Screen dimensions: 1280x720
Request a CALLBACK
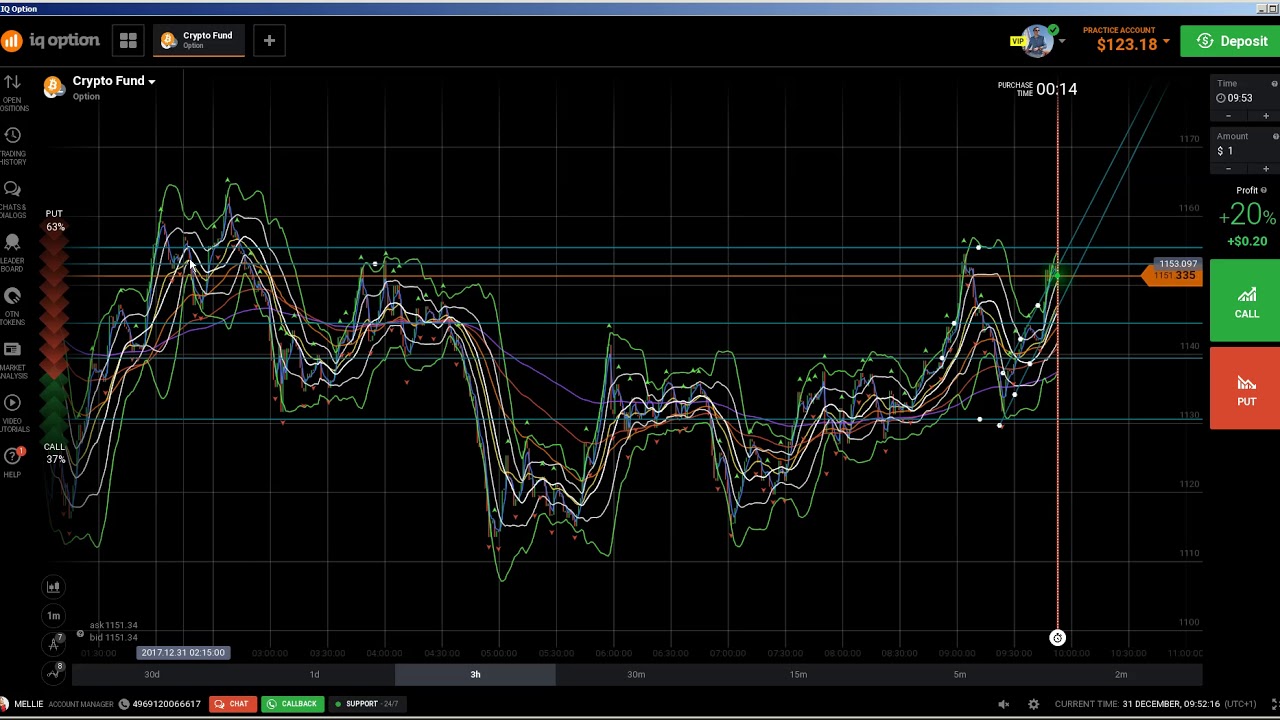291,704
